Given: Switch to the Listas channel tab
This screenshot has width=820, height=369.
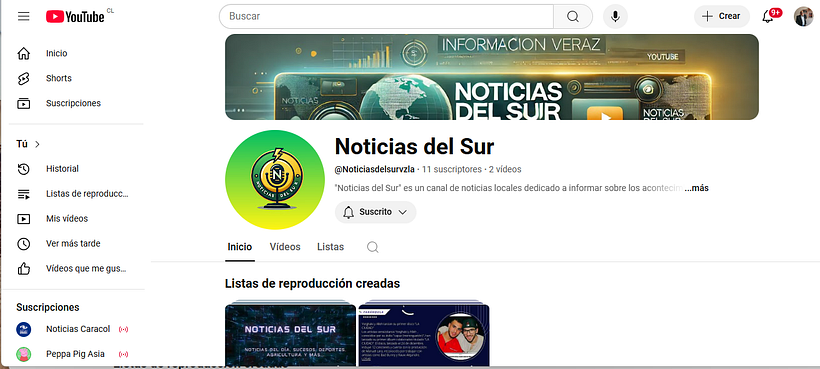Looking at the screenshot, I should 331,247.
